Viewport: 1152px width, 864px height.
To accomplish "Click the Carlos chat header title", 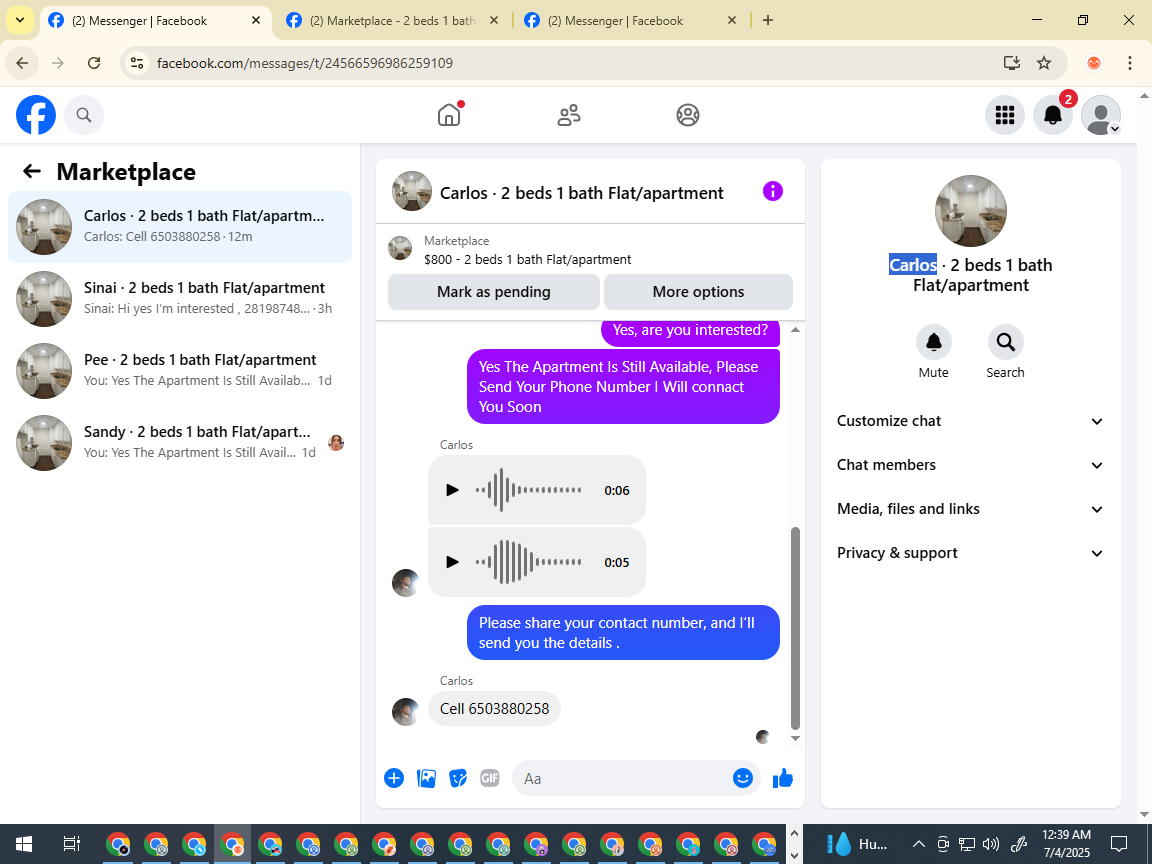I will (581, 192).
